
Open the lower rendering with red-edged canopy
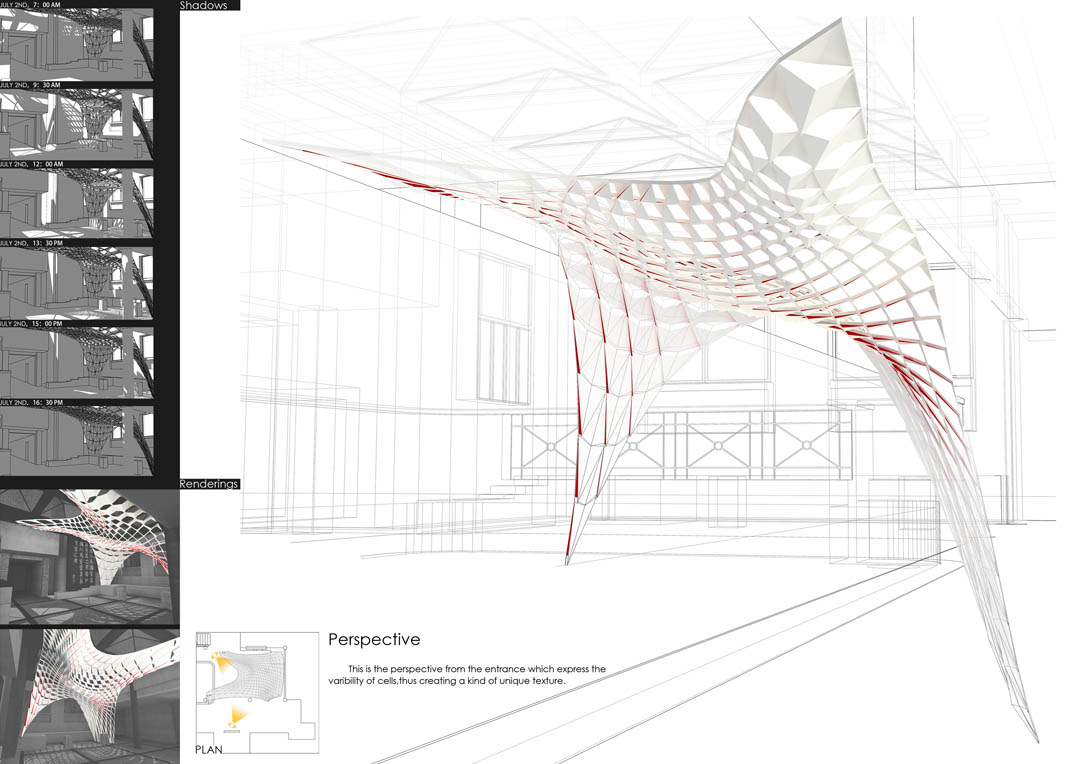point(90,693)
